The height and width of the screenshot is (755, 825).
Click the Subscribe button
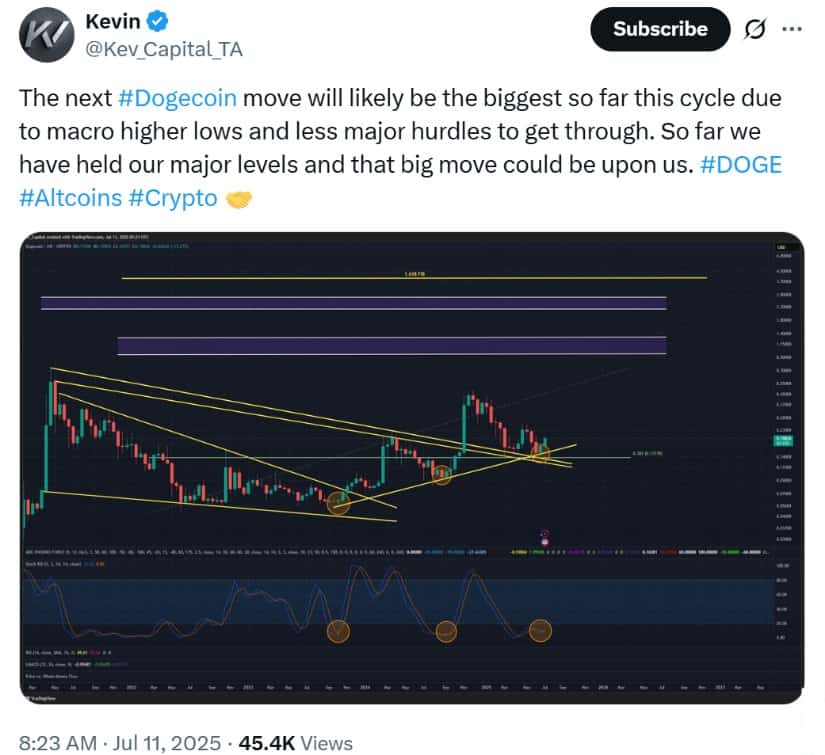click(x=660, y=29)
